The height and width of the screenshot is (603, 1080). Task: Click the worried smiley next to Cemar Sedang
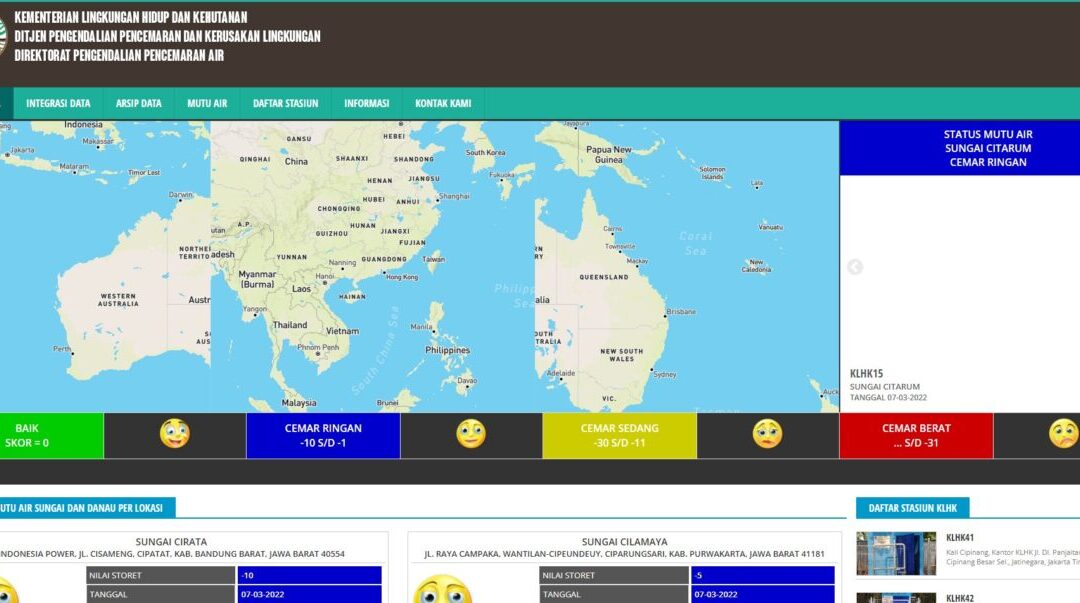coord(767,434)
